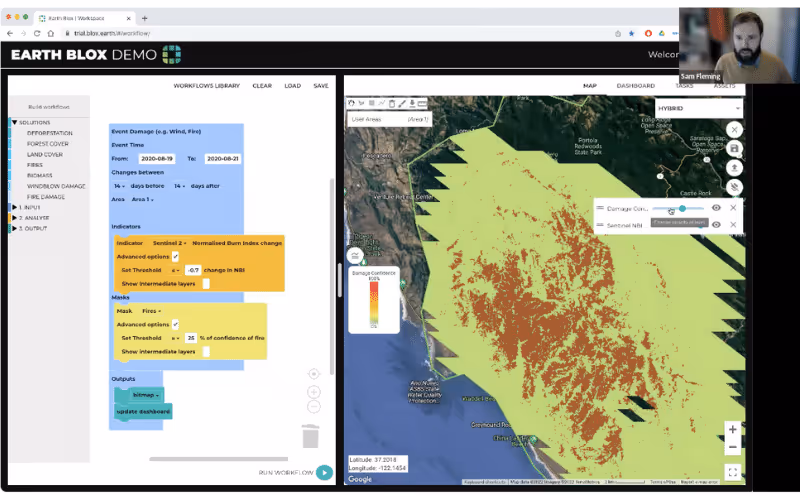Open the Area 1 dropdown
The height and width of the screenshot is (500, 800).
142,199
